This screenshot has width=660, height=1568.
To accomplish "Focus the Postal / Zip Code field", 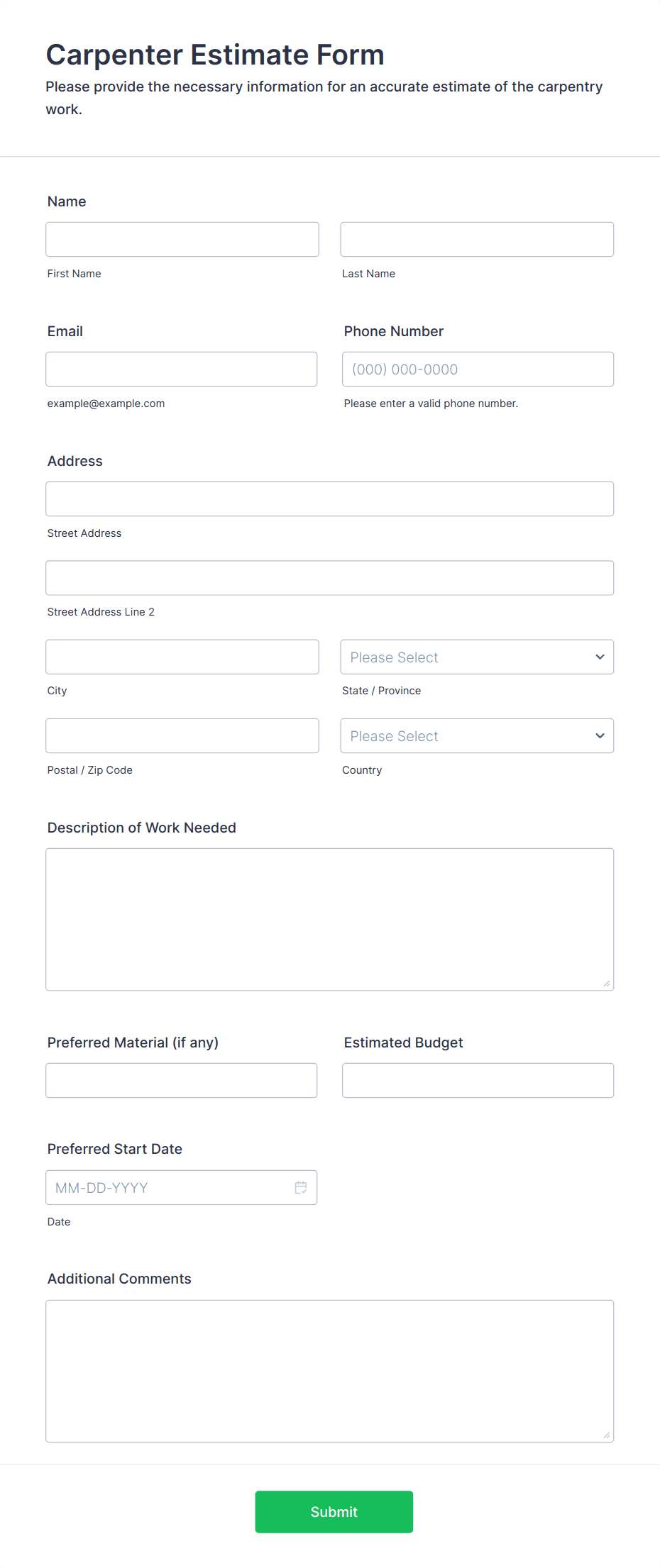I will 182,735.
